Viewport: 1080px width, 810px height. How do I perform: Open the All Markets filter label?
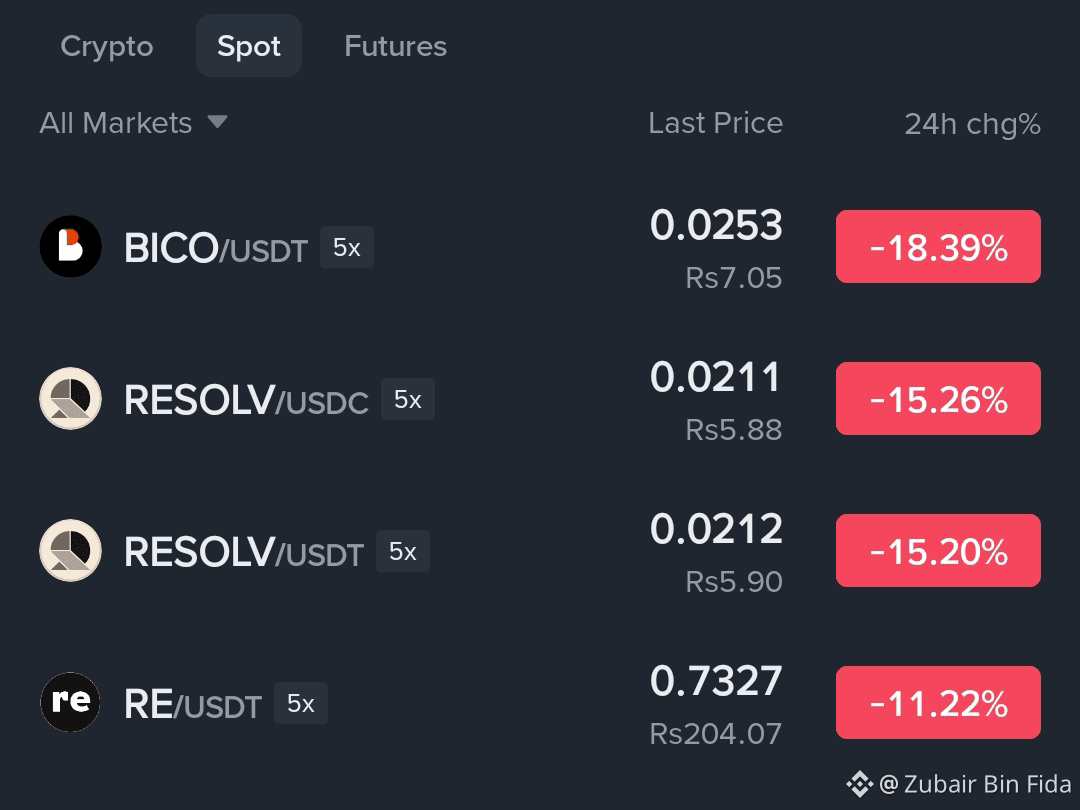116,123
